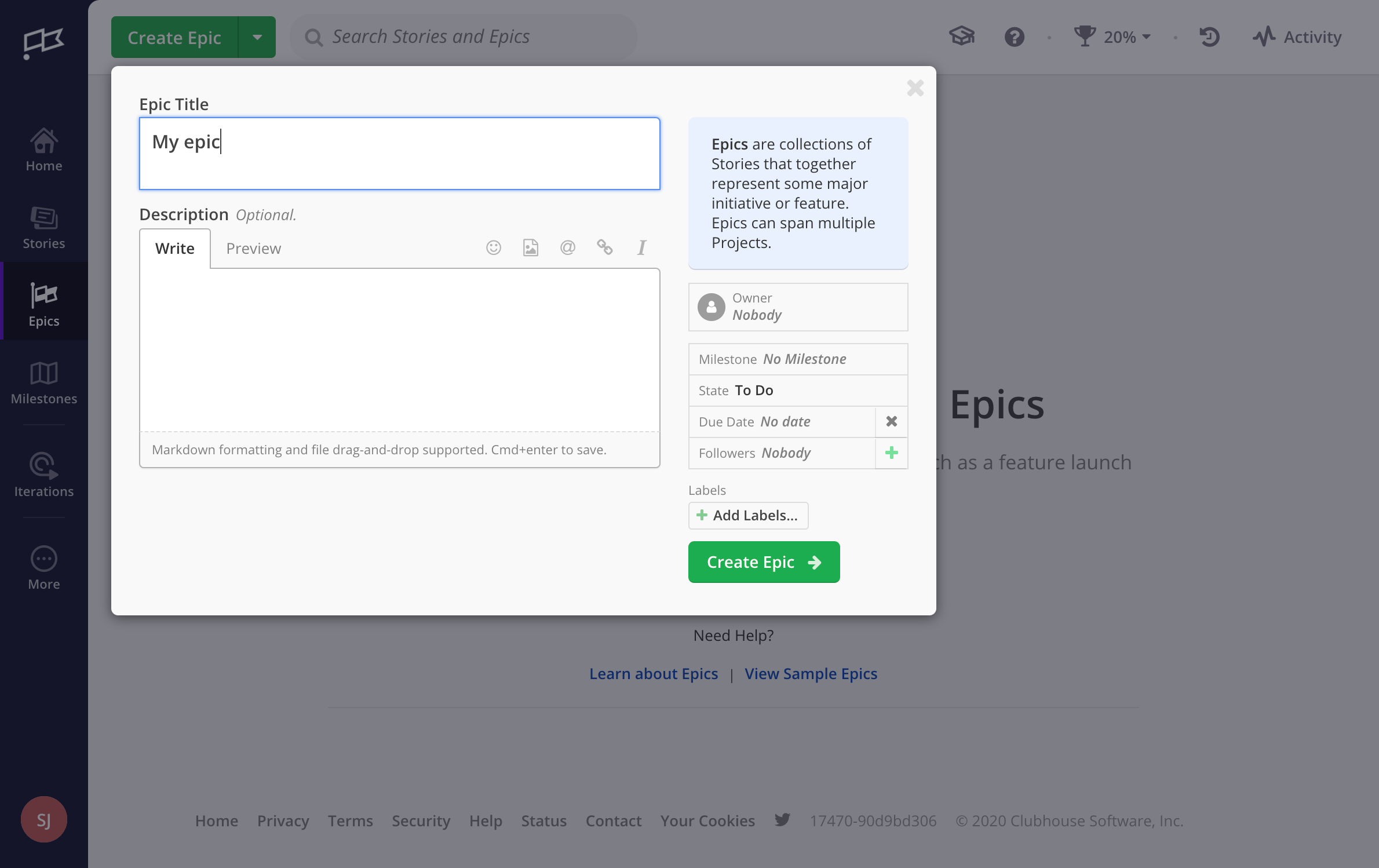Switch to Preview tab in description

[x=253, y=248]
